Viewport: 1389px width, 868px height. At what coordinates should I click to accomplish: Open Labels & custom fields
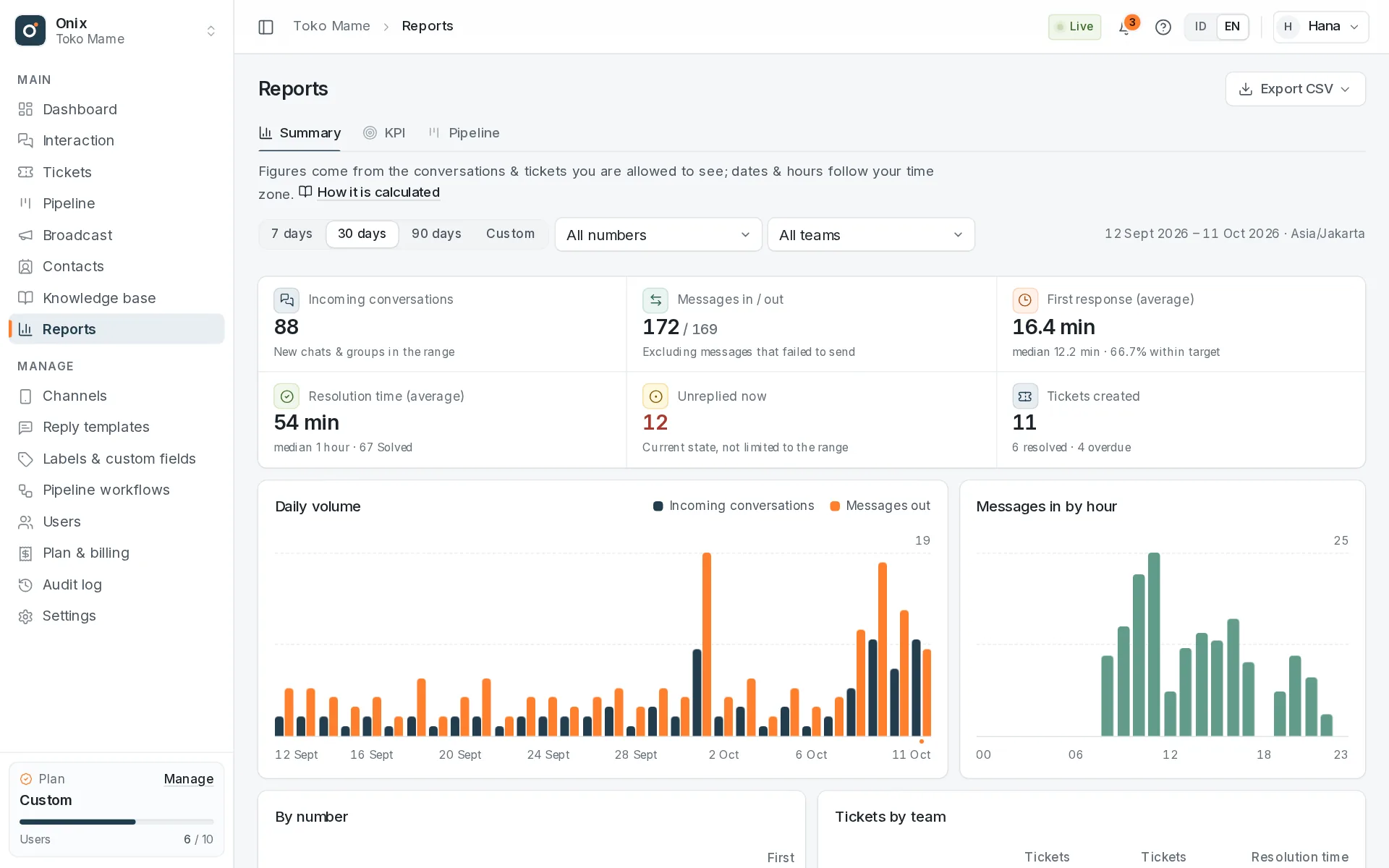(116, 459)
